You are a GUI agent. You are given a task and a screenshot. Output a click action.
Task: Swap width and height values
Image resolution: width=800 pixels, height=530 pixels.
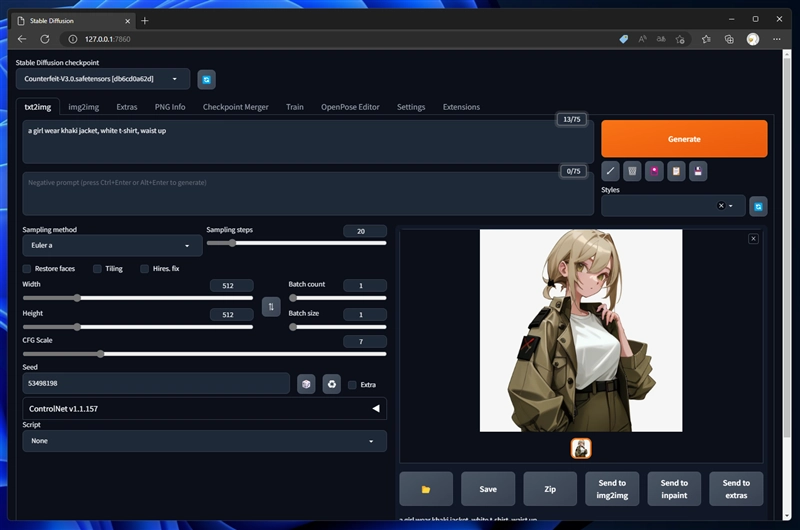pyautogui.click(x=270, y=307)
